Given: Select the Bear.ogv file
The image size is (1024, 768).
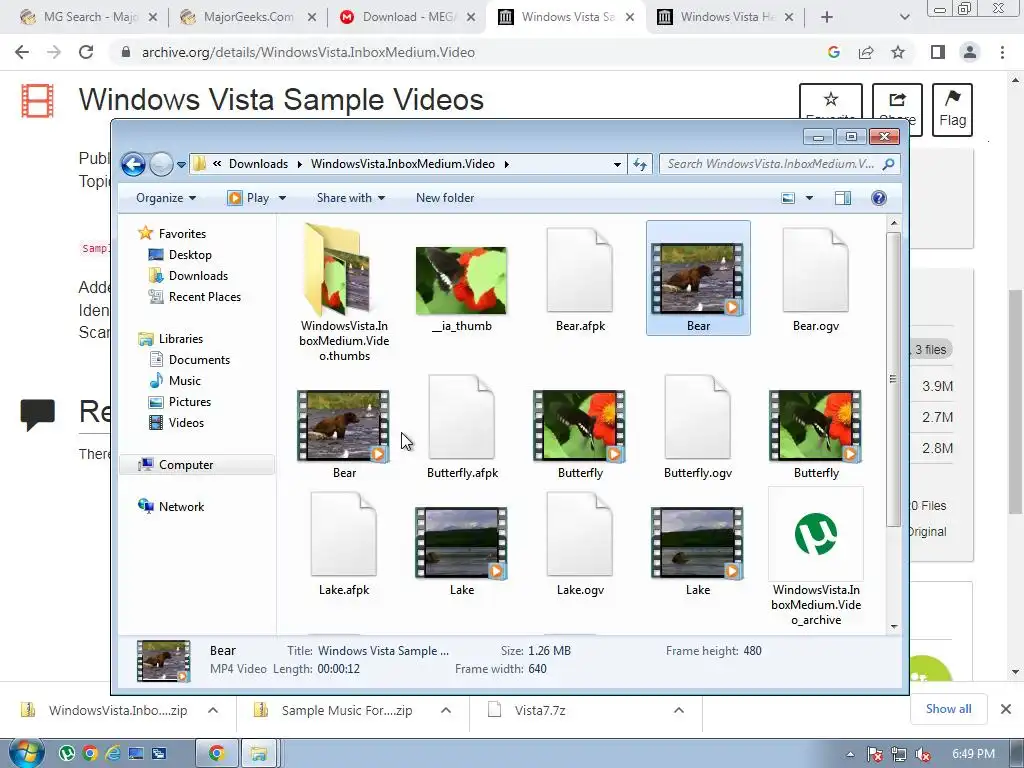Looking at the screenshot, I should pyautogui.click(x=816, y=280).
